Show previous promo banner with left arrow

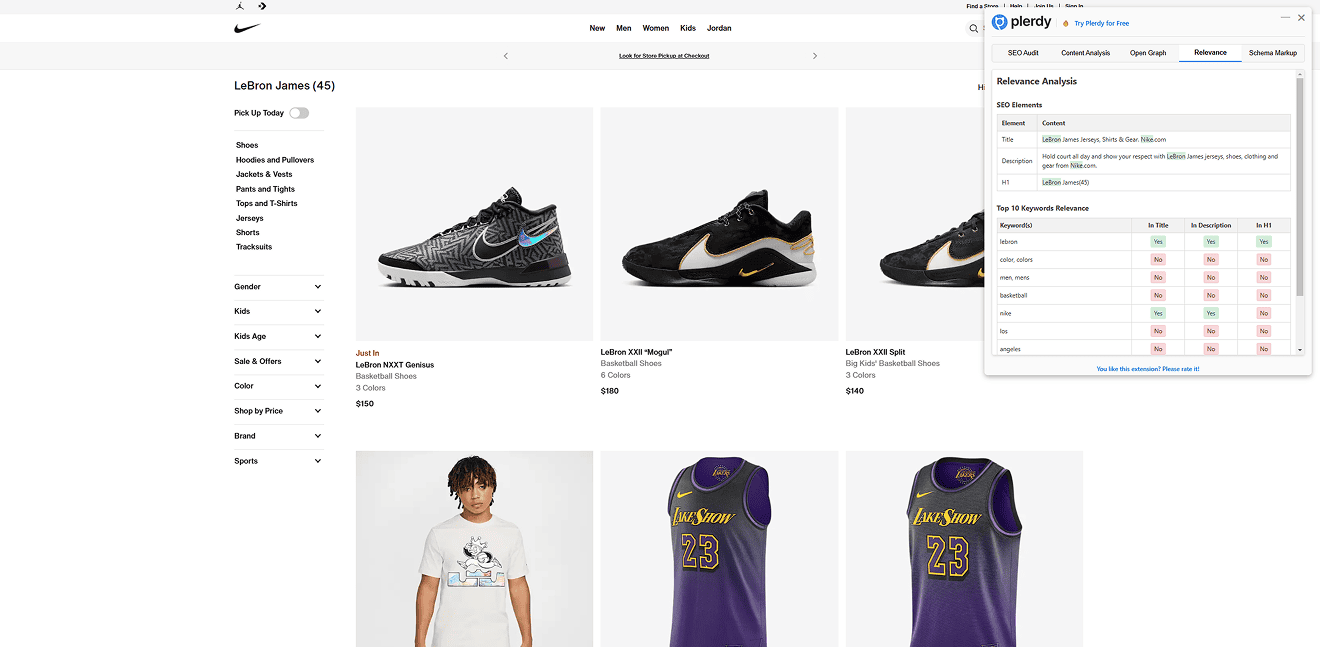pyautogui.click(x=506, y=56)
